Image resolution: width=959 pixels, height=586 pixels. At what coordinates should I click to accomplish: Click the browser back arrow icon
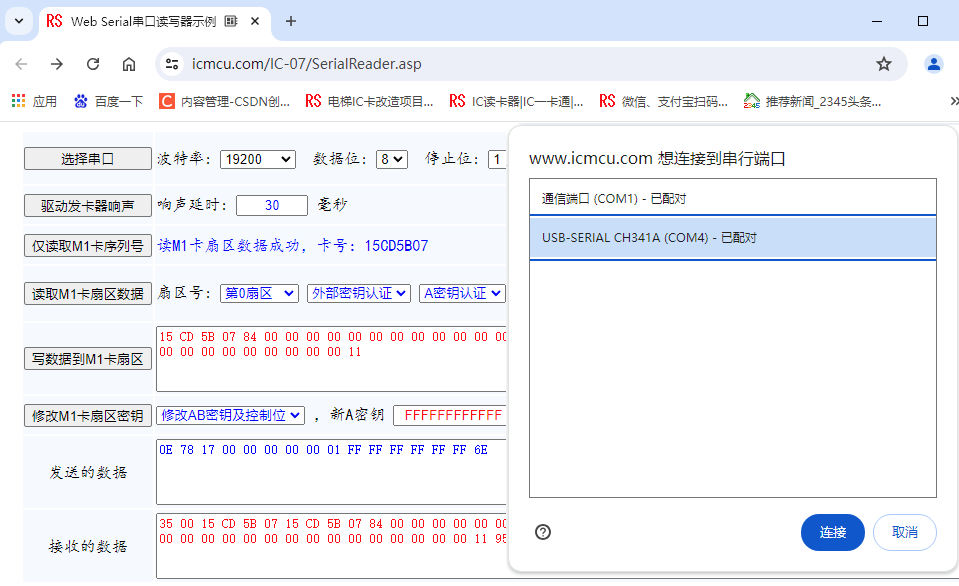pos(22,64)
